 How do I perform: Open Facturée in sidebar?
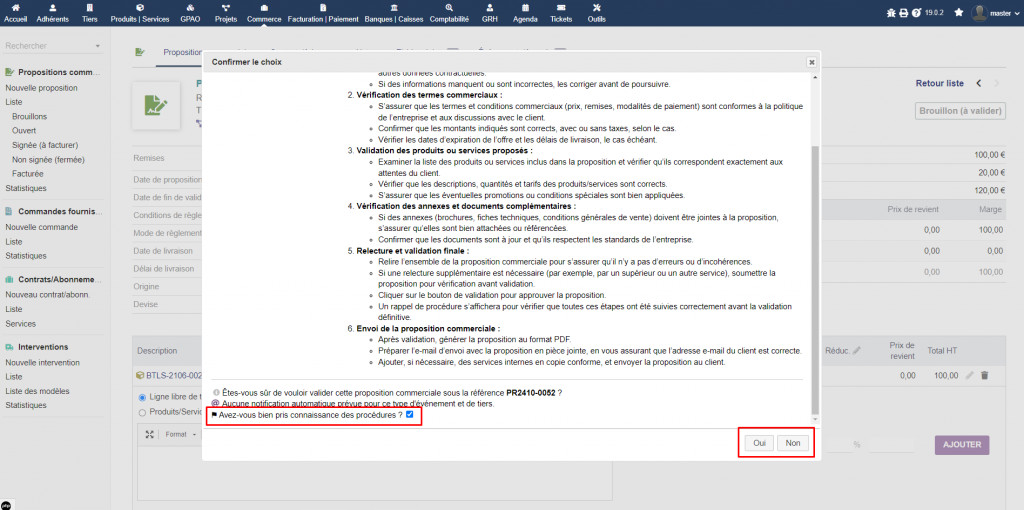(27, 174)
